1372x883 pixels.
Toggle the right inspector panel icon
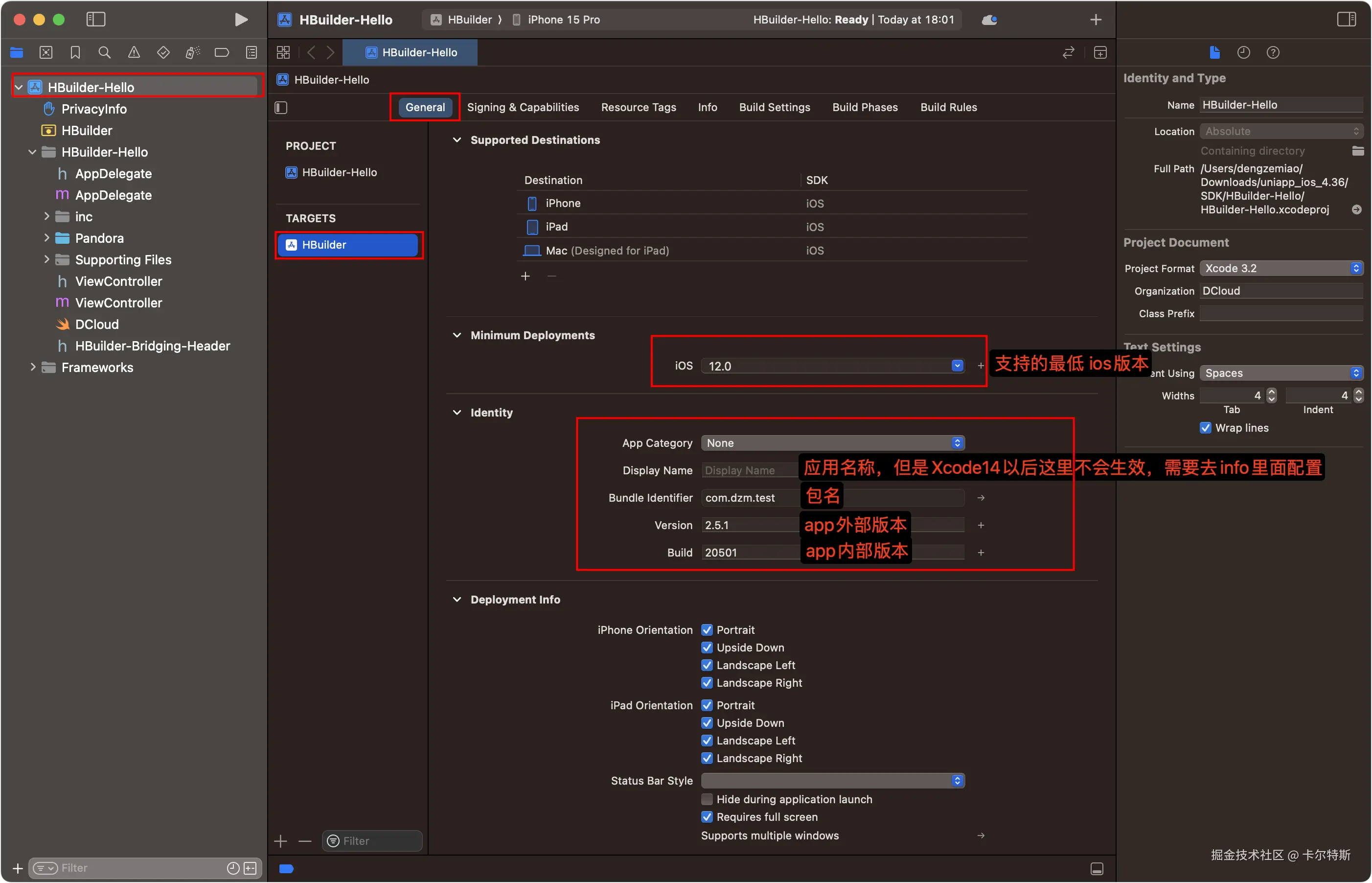[1346, 20]
